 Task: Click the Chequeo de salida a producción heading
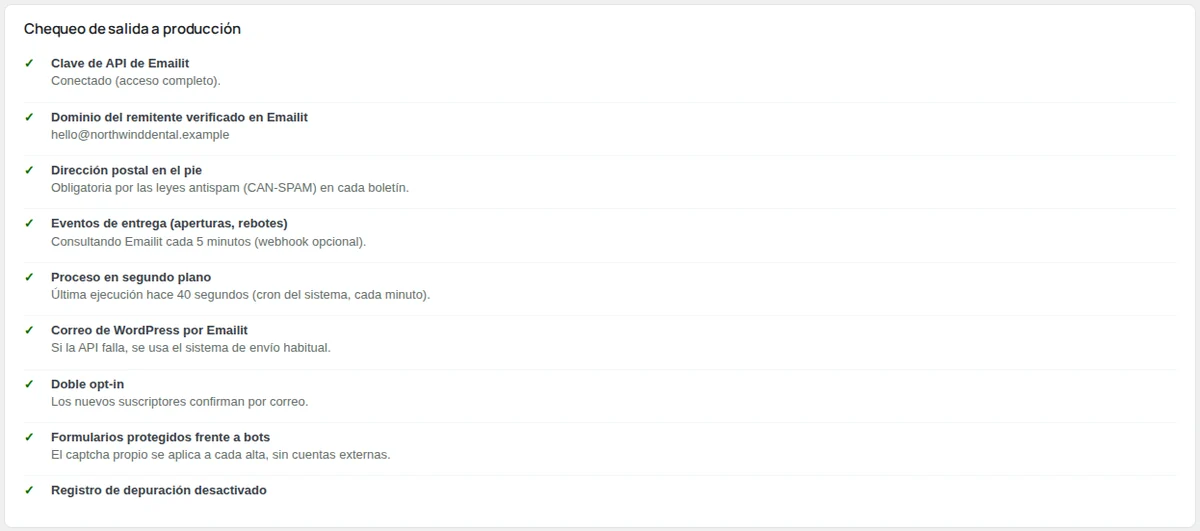[x=132, y=29]
